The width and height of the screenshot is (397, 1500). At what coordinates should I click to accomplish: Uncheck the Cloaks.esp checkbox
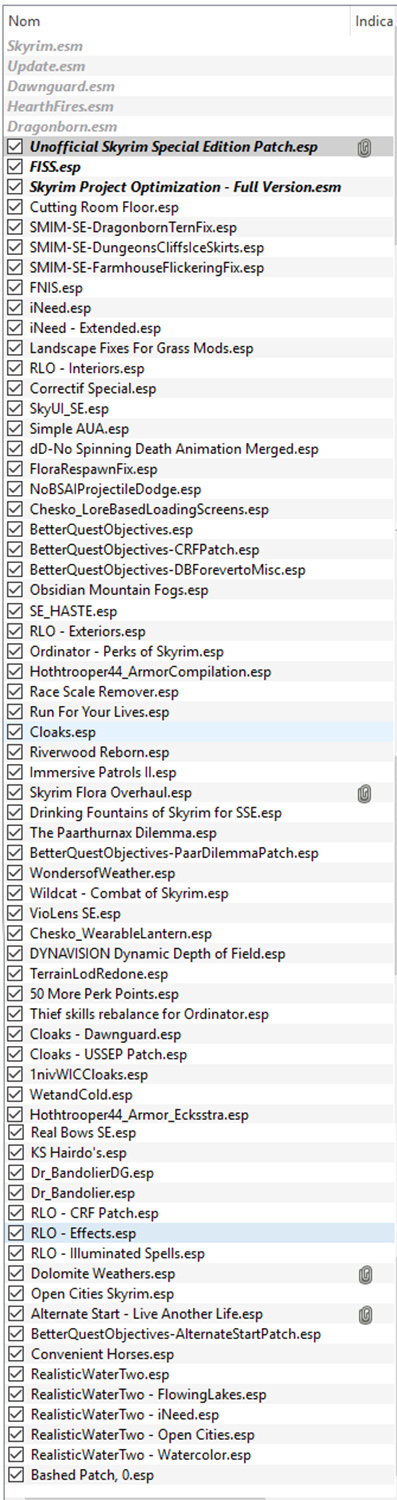click(14, 732)
